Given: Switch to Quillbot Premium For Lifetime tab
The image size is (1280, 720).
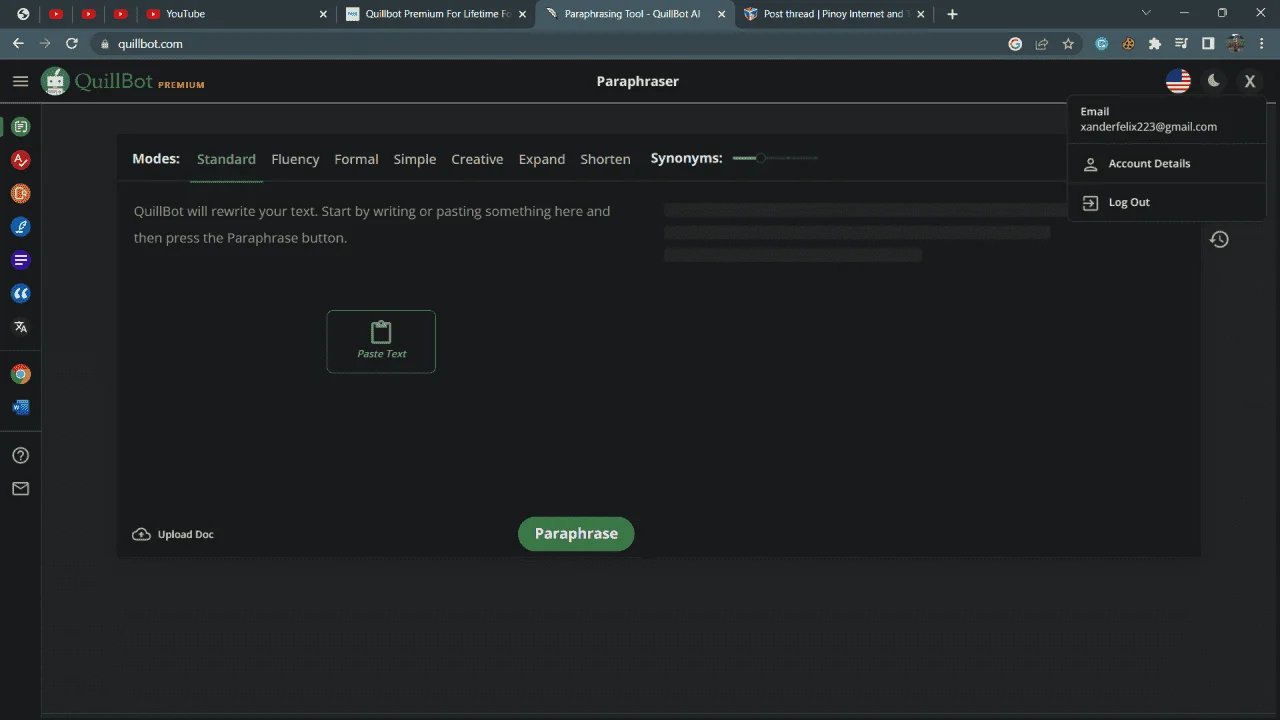Looking at the screenshot, I should click(x=434, y=14).
